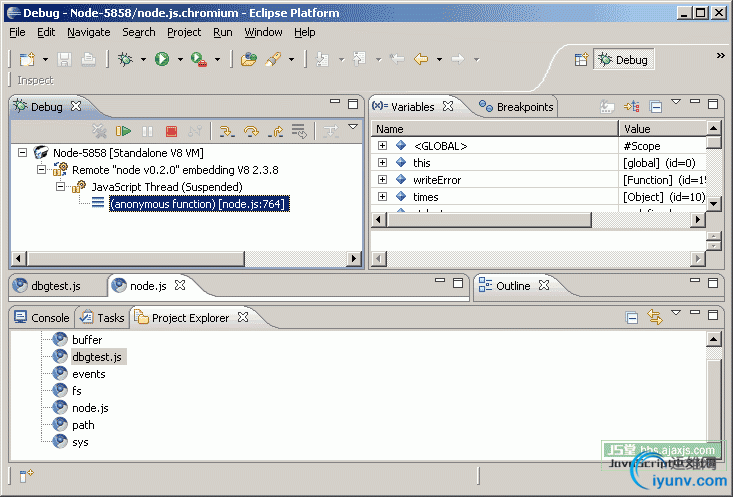Viewport: 733px width, 497px height.
Task: Collapse All in Project Explorer toolbar
Action: tap(632, 318)
